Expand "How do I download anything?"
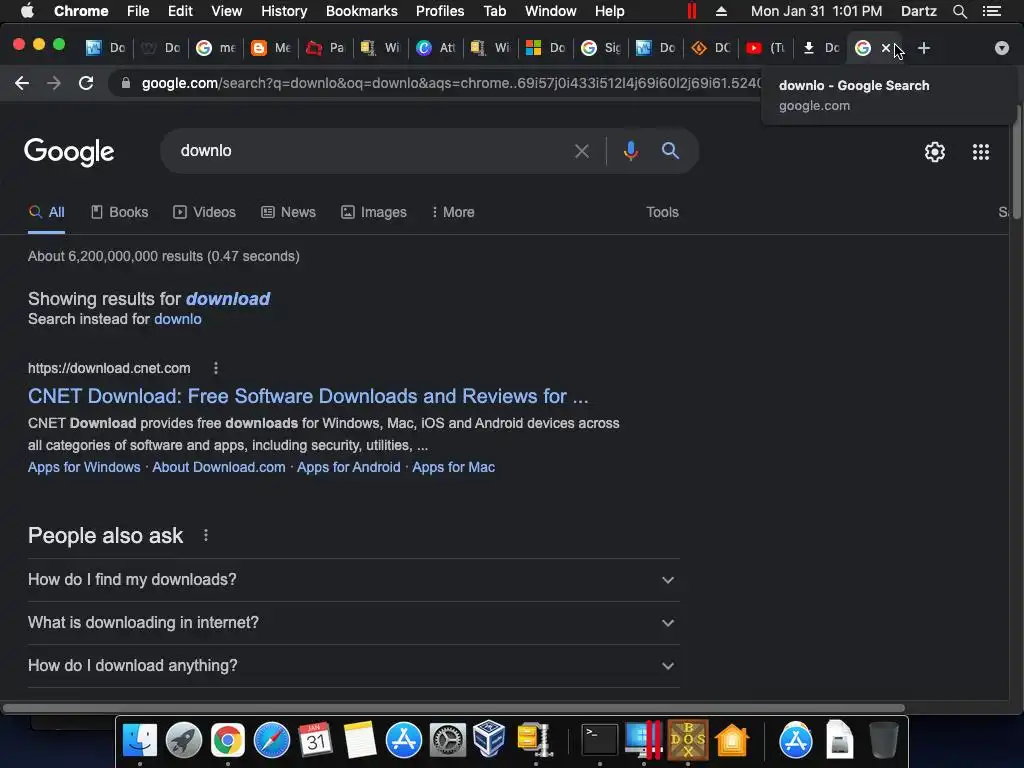 tap(353, 666)
